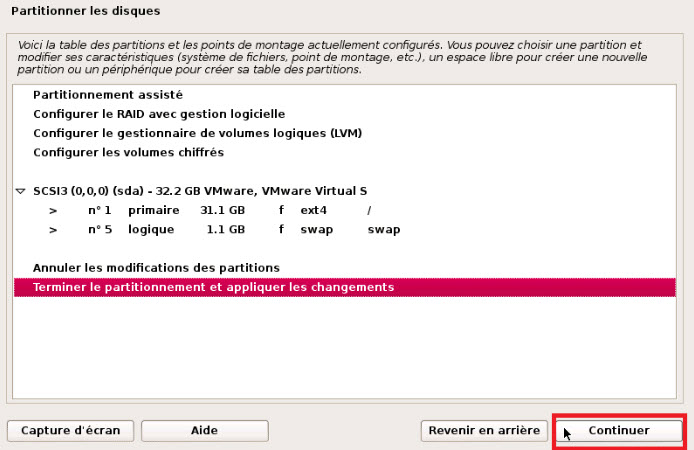Click the arrow marker of partition n° 5

click(x=53, y=230)
